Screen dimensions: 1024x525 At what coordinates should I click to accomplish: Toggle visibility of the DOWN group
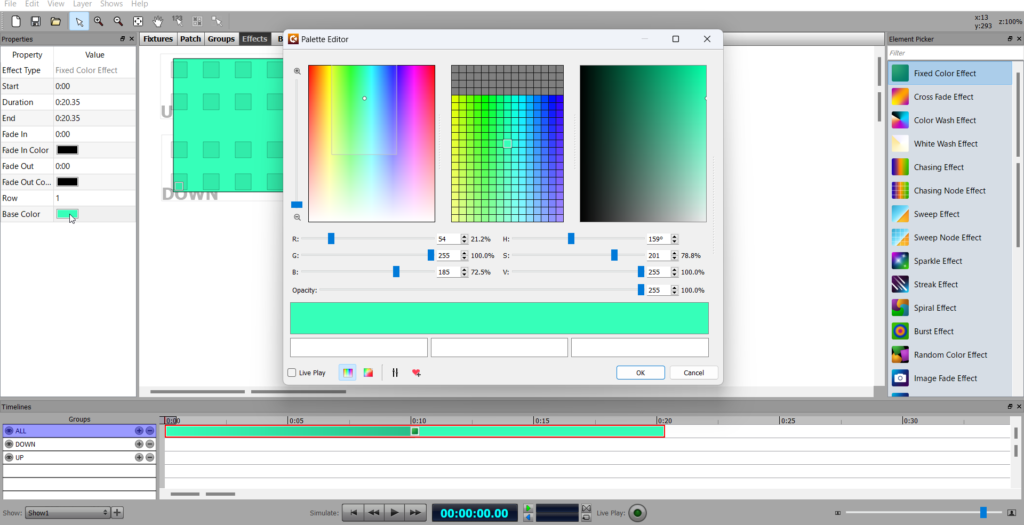coord(9,444)
